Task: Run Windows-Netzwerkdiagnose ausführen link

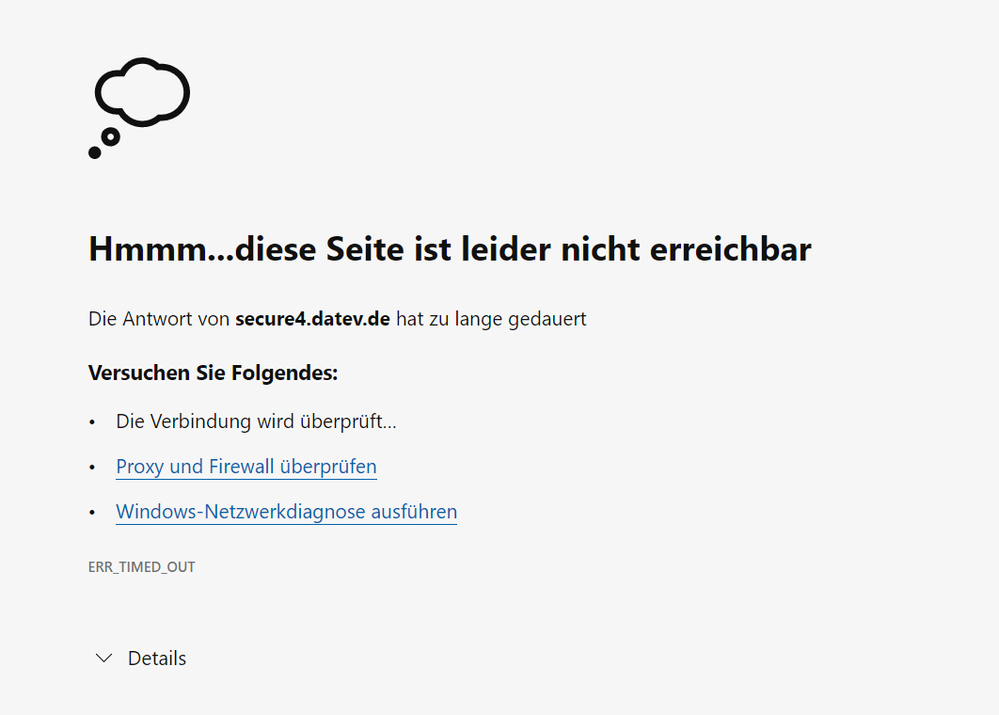Action: (x=286, y=512)
